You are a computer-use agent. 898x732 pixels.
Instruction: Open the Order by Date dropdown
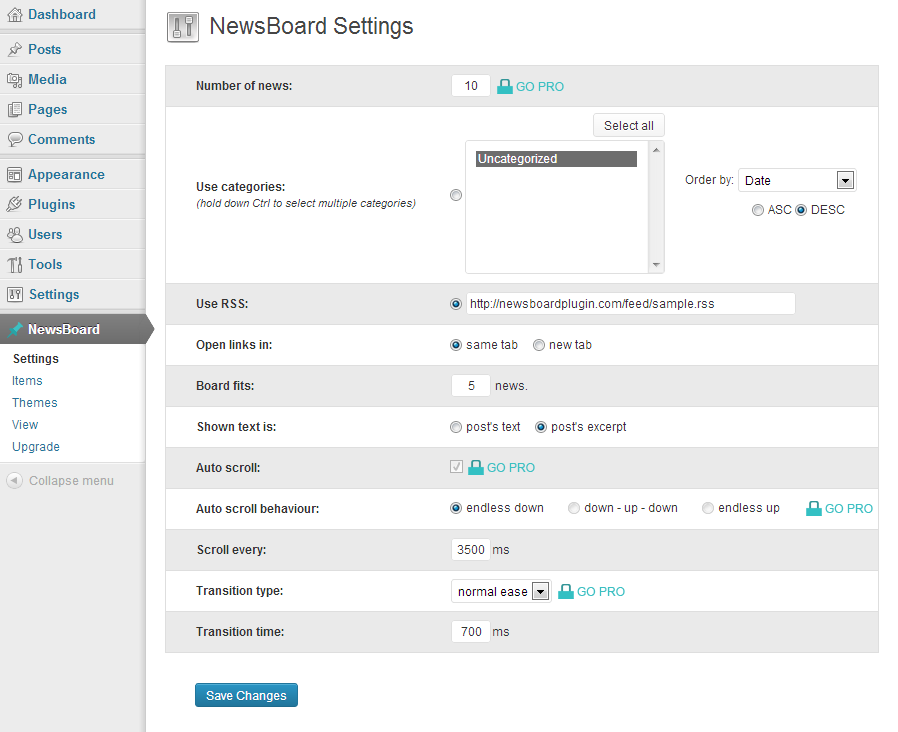click(797, 180)
